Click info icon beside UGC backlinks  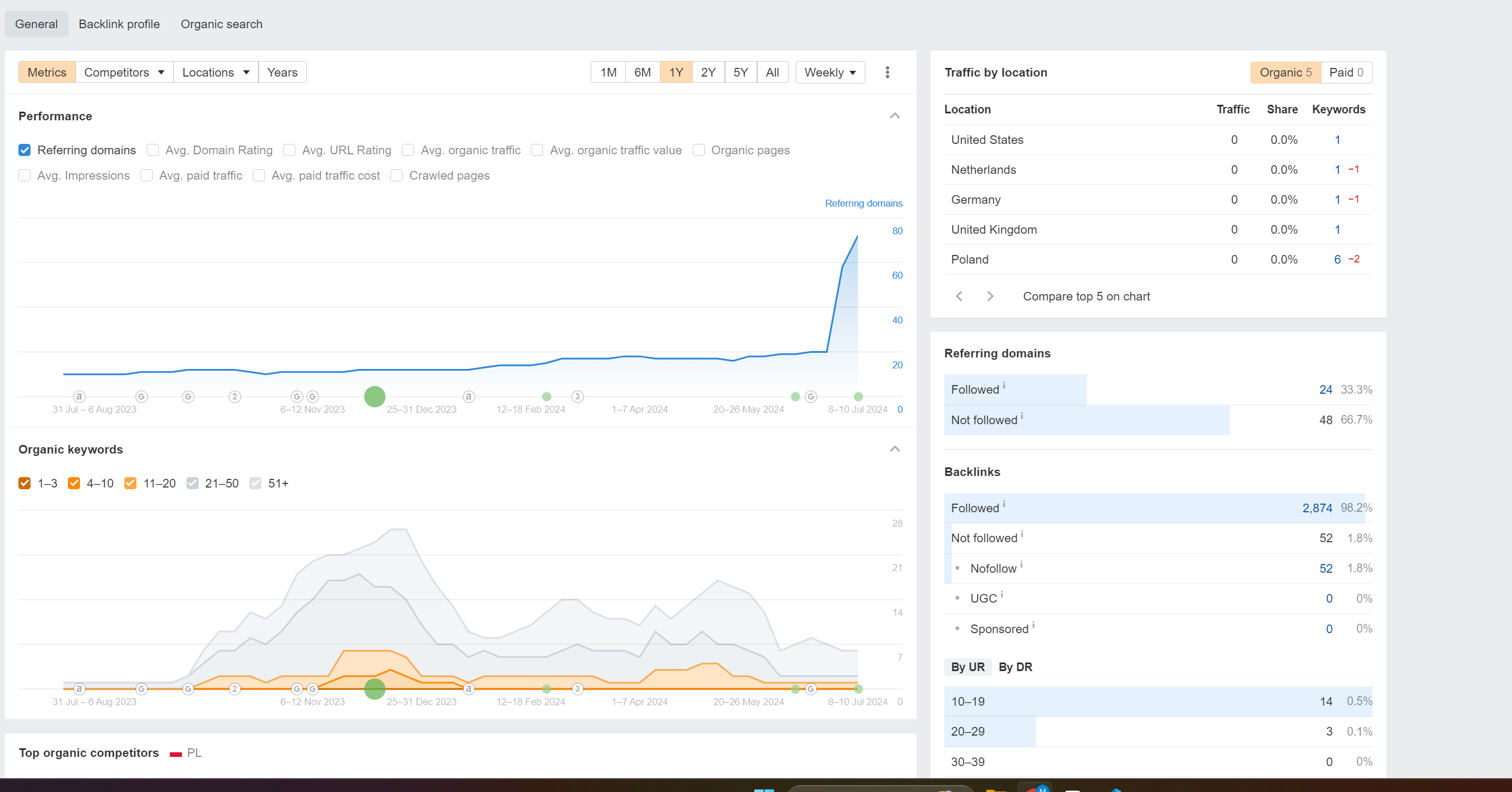click(1001, 595)
